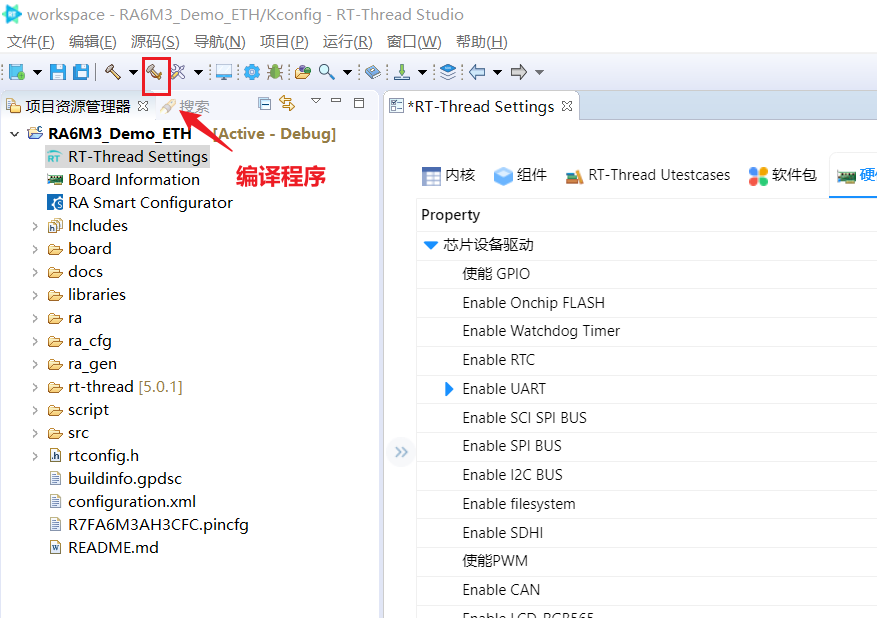Click the wrench and screwdriver tools icon
This screenshot has height=618, width=877.
178,72
